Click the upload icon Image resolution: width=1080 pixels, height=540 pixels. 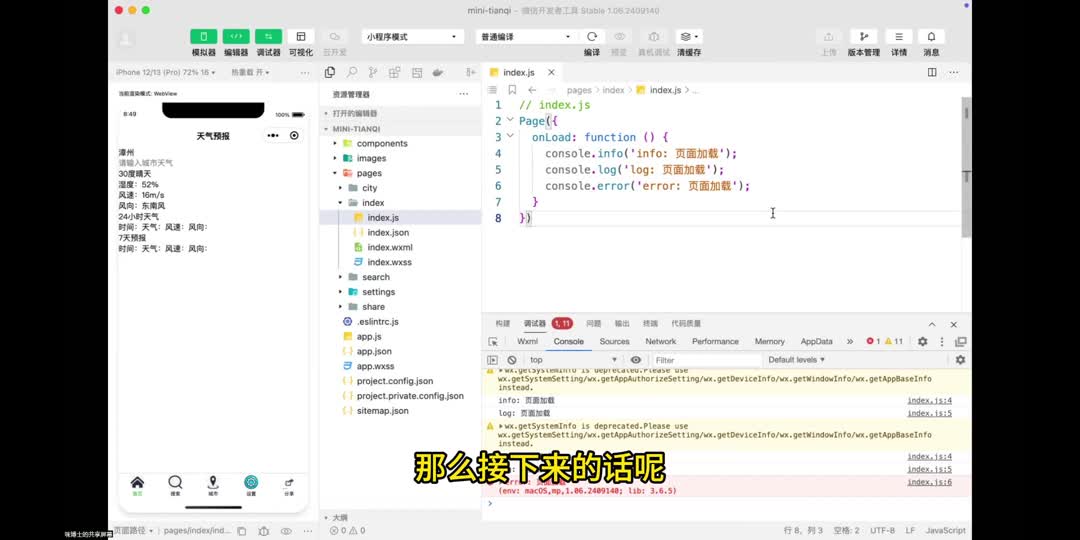click(829, 37)
